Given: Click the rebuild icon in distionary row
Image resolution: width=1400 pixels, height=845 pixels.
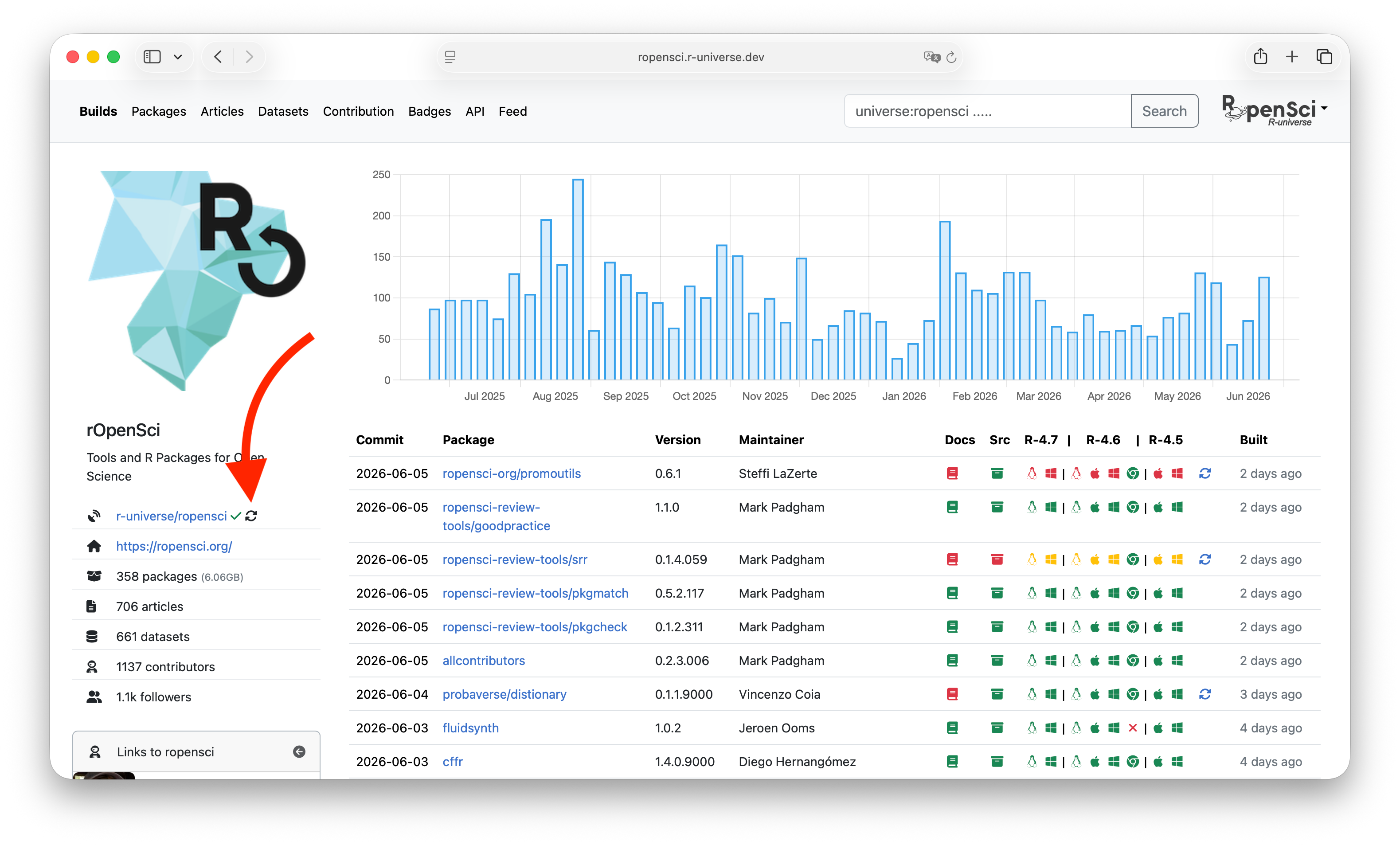Looking at the screenshot, I should [x=1204, y=694].
